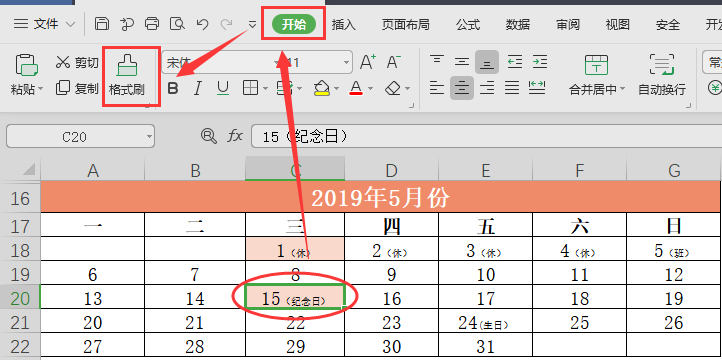
Task: Select the 2019年5月份 title cell
Action: click(380, 198)
